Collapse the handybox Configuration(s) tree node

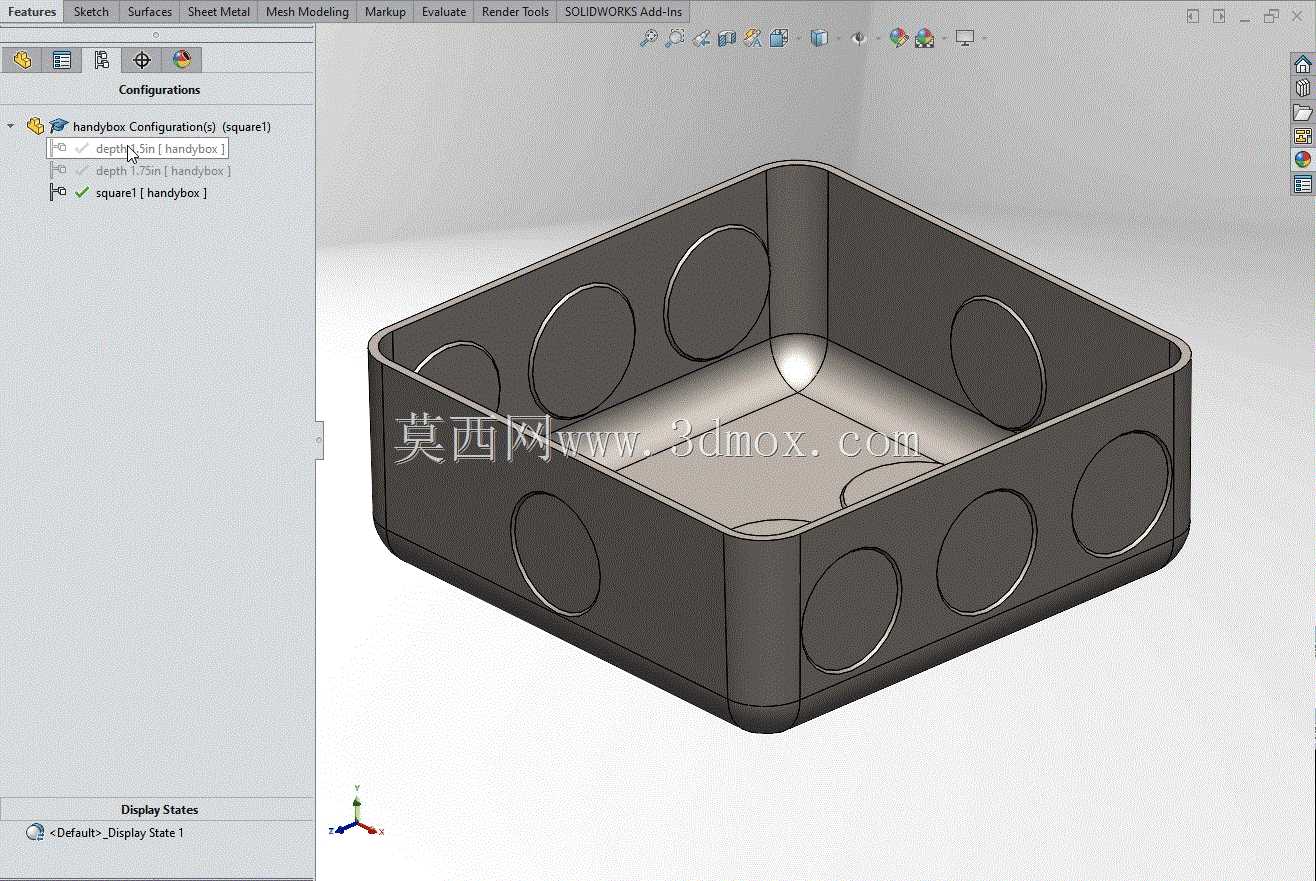click(11, 126)
